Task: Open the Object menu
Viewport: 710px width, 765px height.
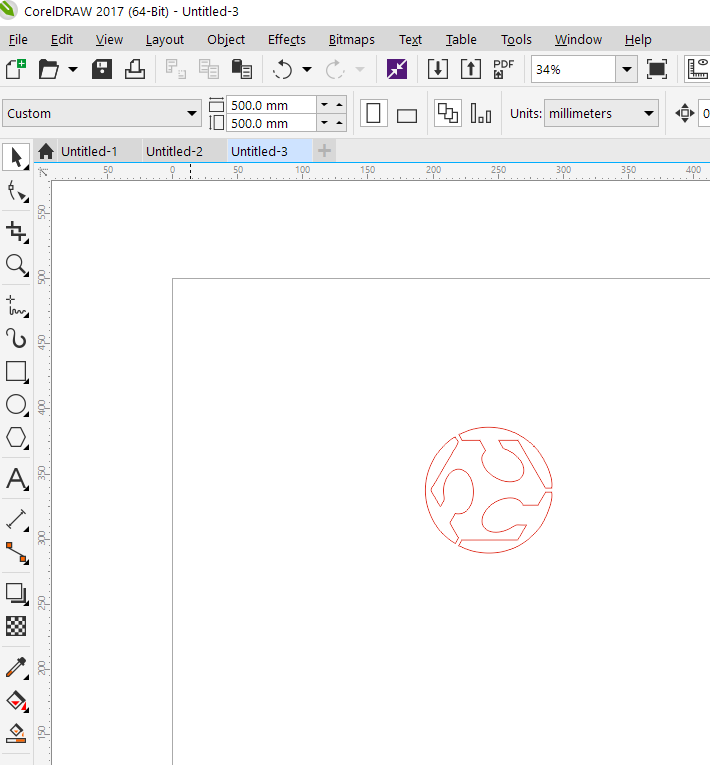Action: coord(226,40)
